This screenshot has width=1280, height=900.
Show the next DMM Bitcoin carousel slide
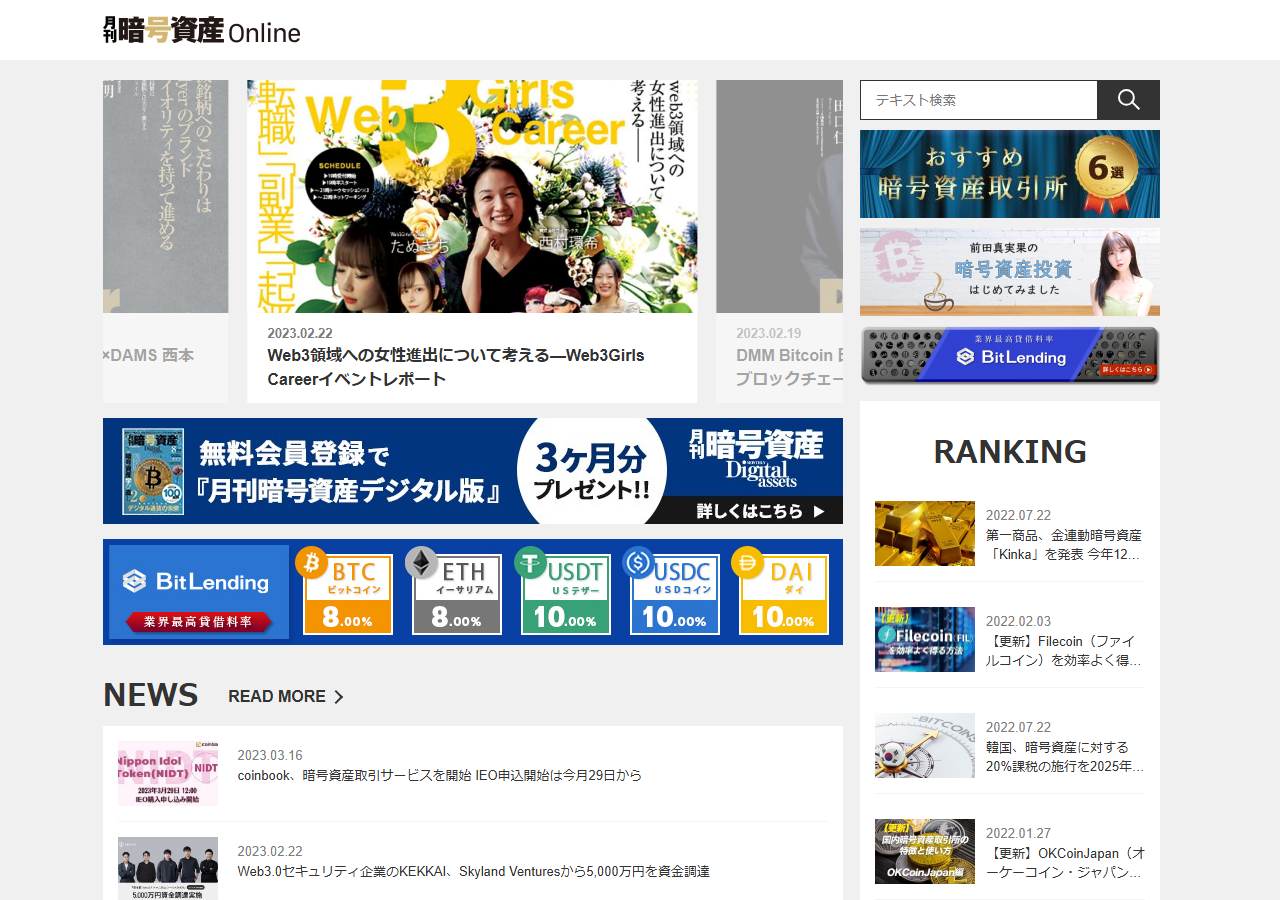click(779, 241)
